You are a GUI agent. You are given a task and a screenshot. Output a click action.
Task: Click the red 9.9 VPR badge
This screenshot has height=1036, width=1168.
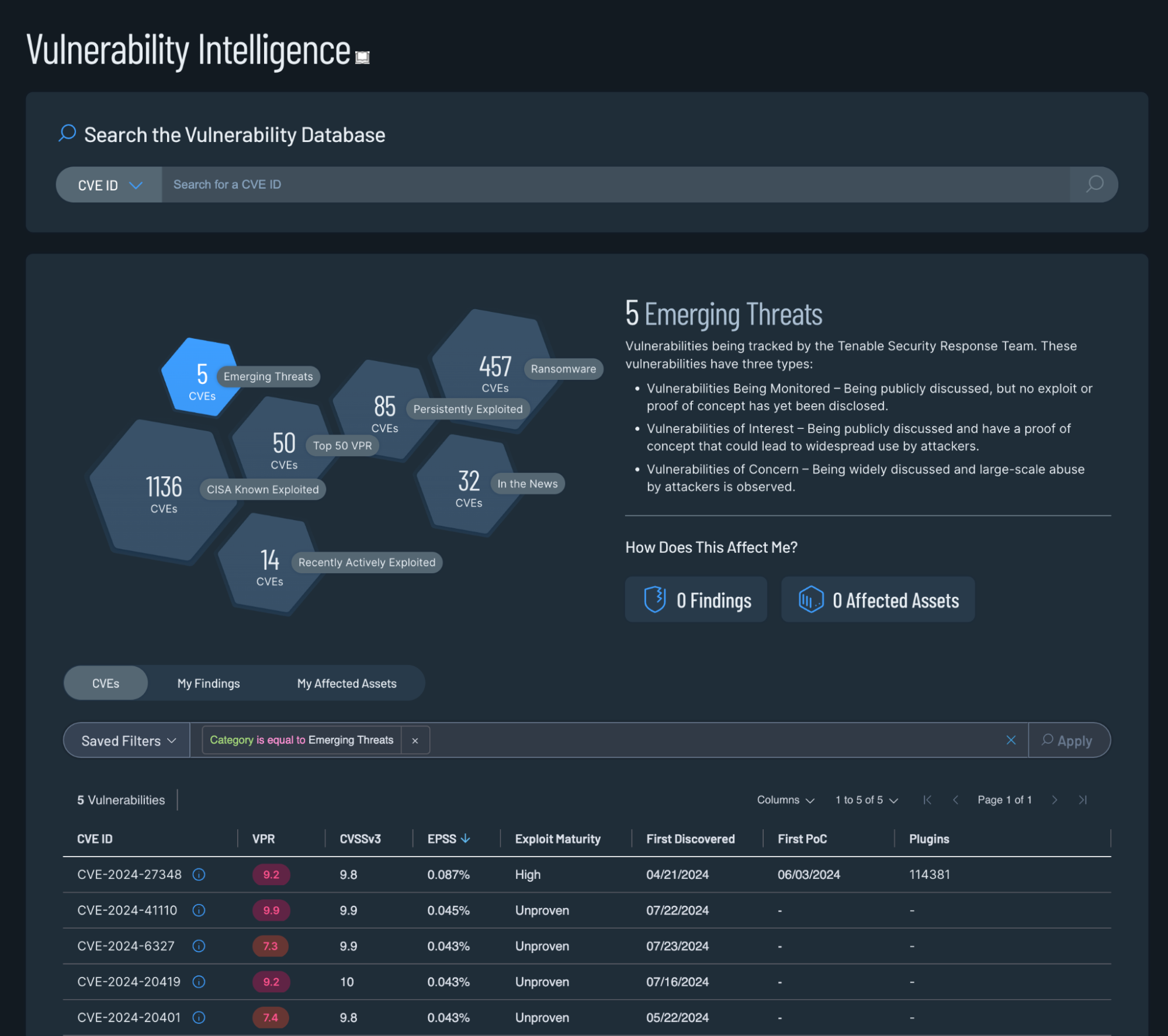pyautogui.click(x=271, y=910)
